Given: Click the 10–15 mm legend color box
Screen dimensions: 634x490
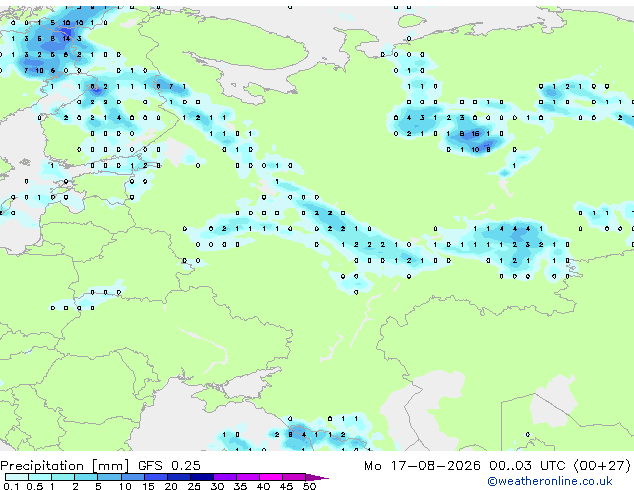Looking at the screenshot, I should coord(132,477).
